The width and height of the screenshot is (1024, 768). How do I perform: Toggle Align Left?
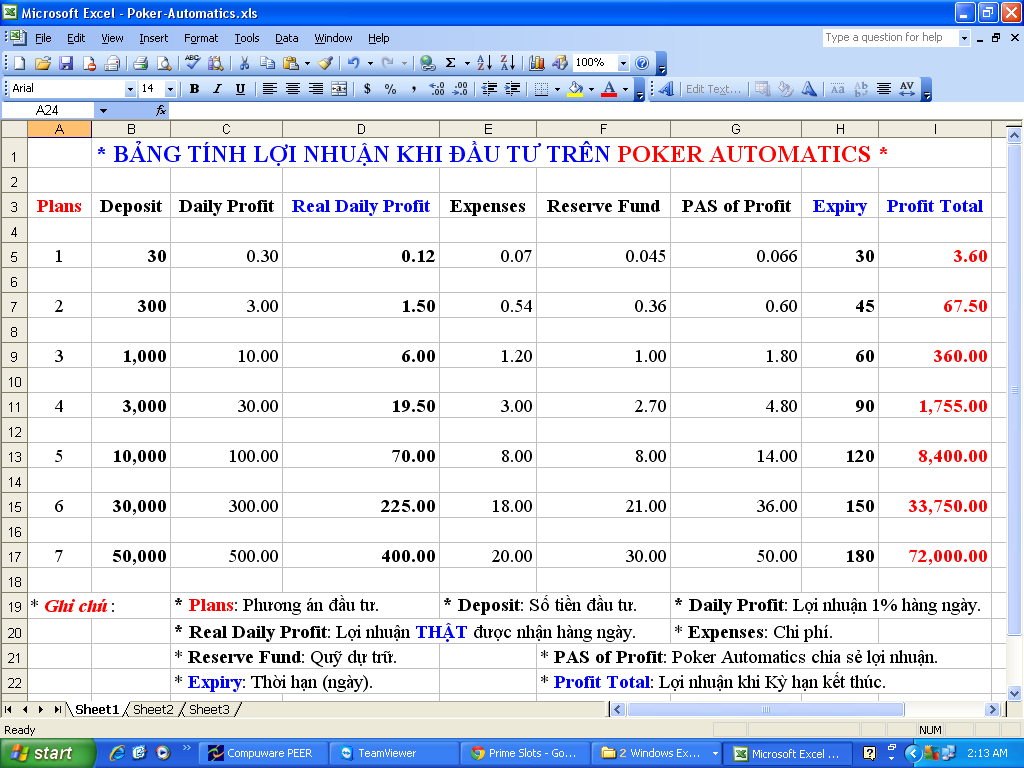click(x=269, y=89)
